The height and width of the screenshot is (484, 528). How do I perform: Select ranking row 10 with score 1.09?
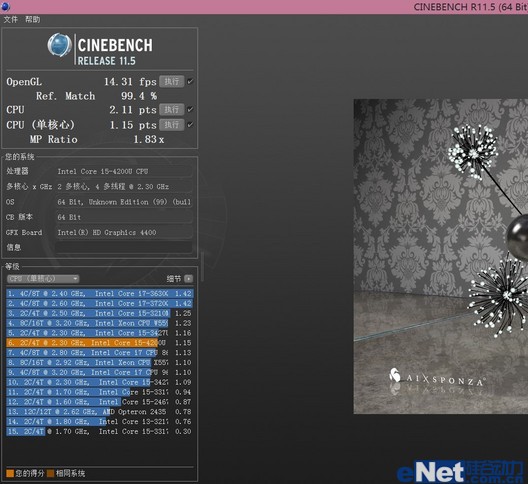100,382
